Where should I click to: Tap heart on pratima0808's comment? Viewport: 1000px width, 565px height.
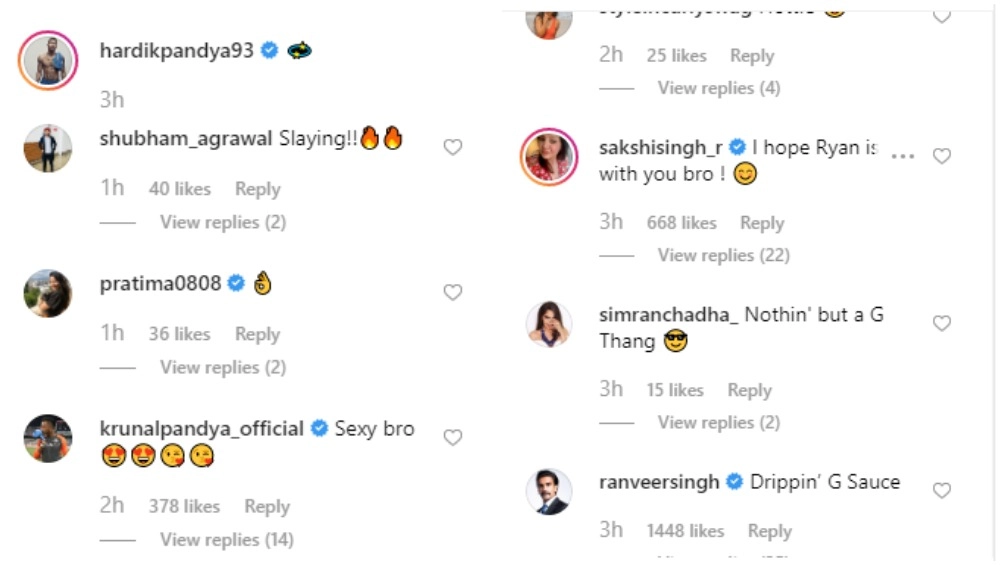tap(453, 293)
